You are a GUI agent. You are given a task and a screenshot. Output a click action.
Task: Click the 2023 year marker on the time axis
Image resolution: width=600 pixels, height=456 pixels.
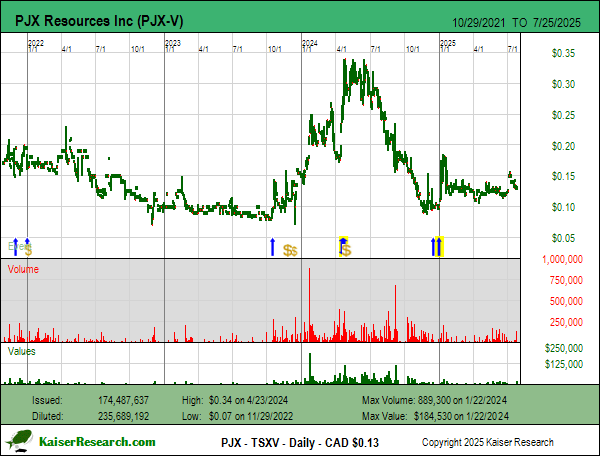pos(173,43)
